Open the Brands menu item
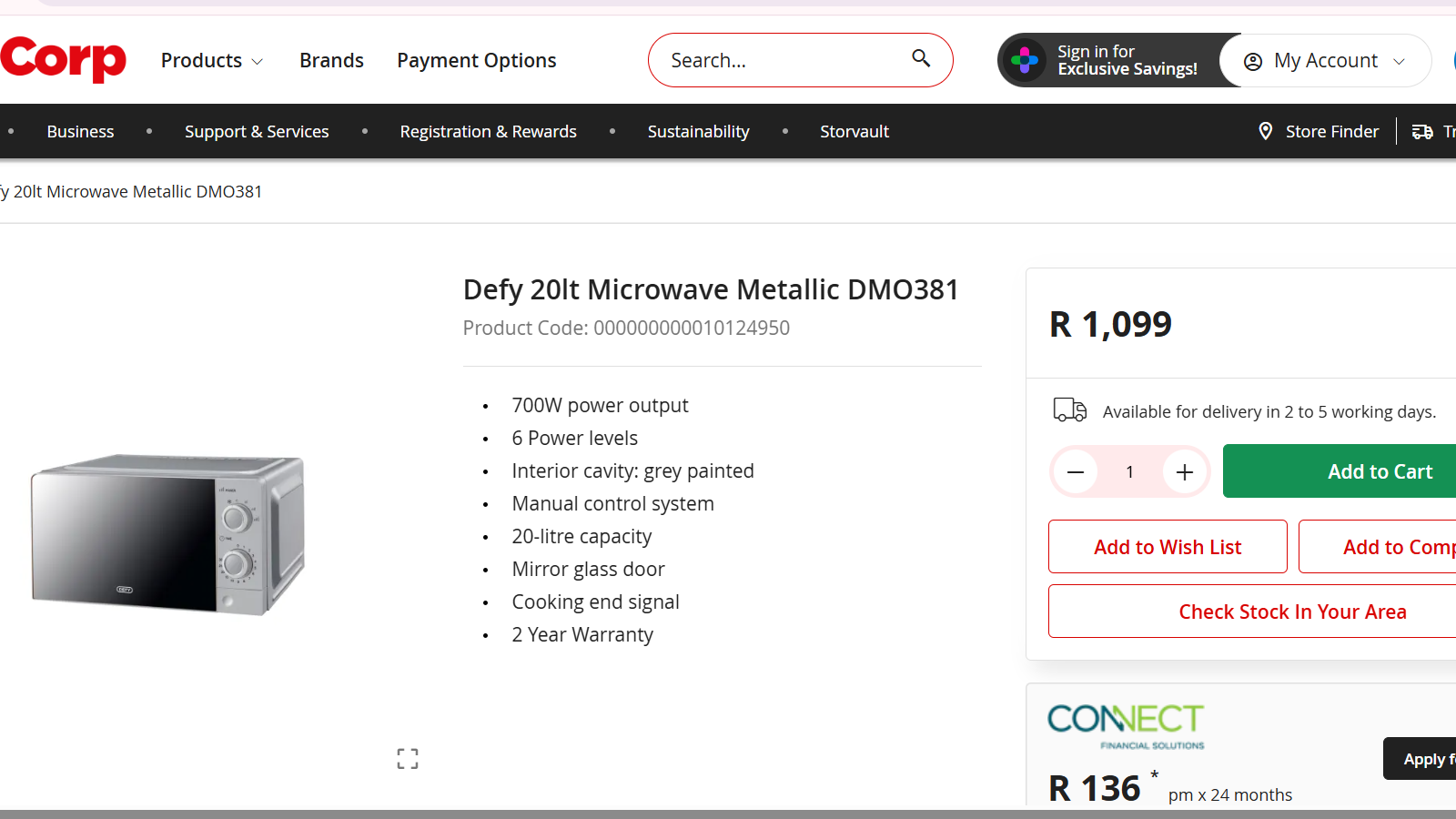Viewport: 1456px width, 819px height. point(331,61)
